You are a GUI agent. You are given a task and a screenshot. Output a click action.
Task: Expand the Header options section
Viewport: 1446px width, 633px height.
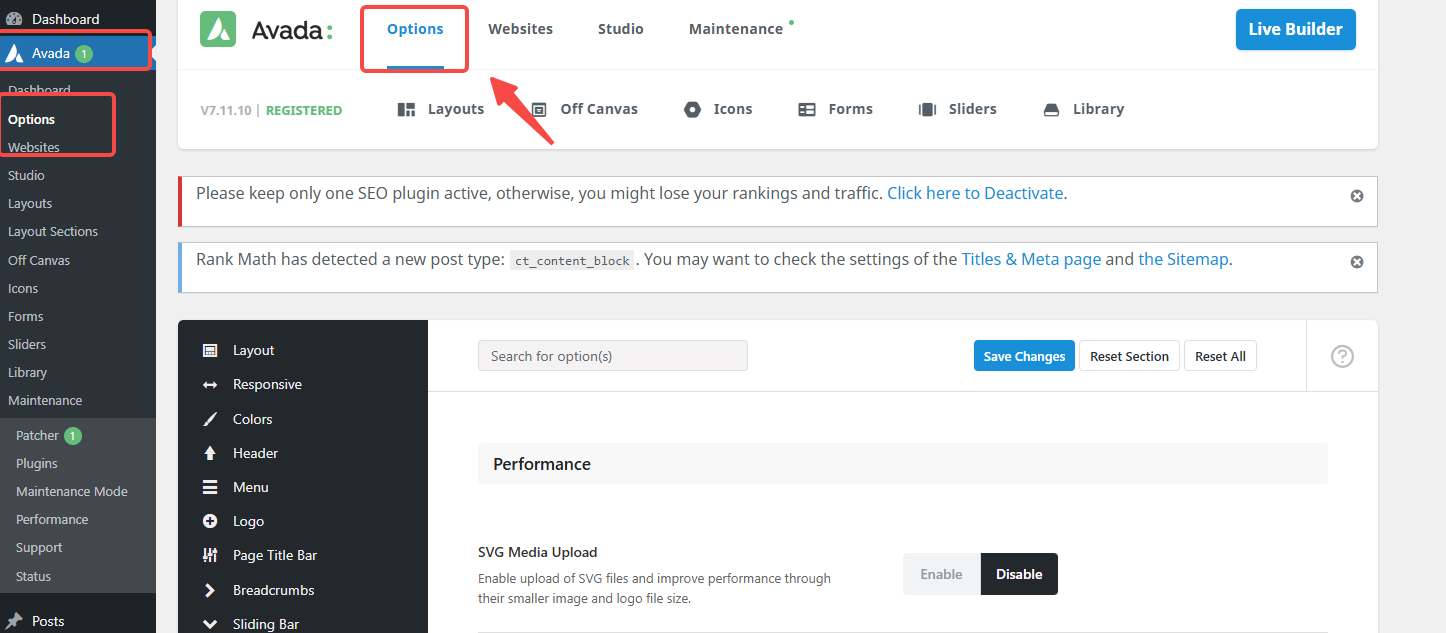(255, 453)
